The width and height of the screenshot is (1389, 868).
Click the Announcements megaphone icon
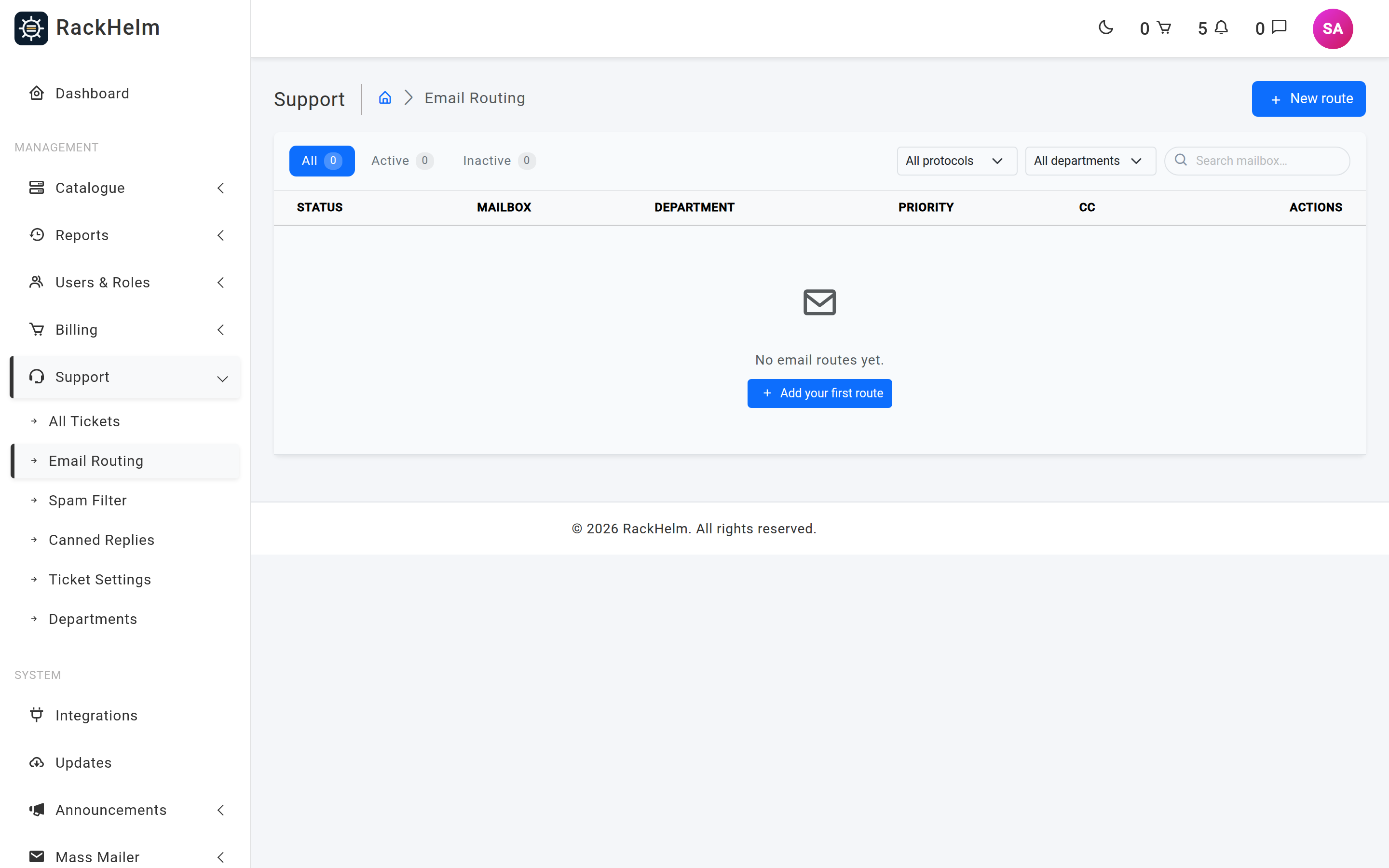37,810
